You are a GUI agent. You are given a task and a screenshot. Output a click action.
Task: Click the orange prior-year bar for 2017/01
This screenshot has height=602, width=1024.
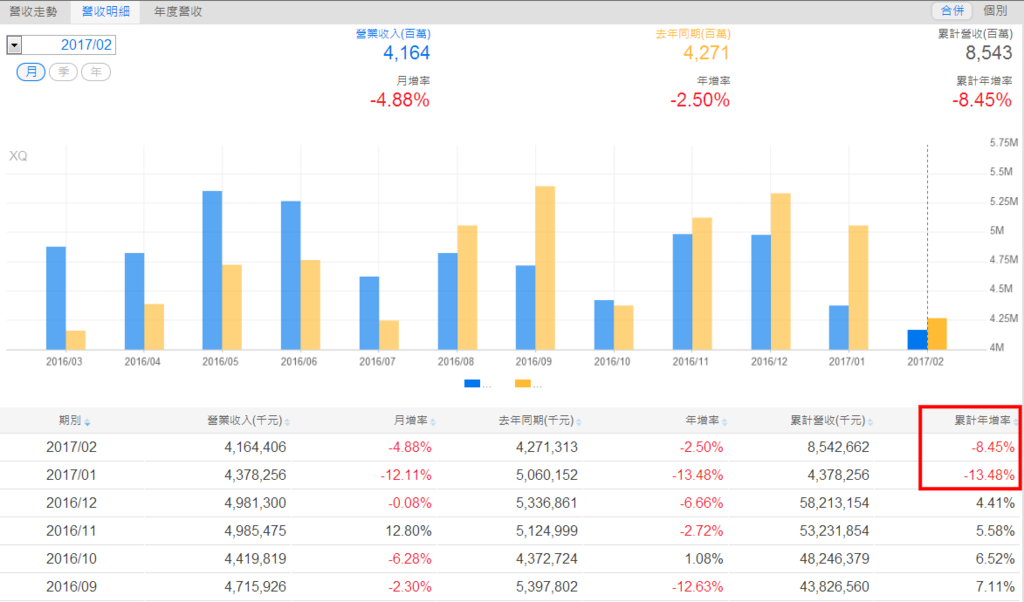(859, 287)
